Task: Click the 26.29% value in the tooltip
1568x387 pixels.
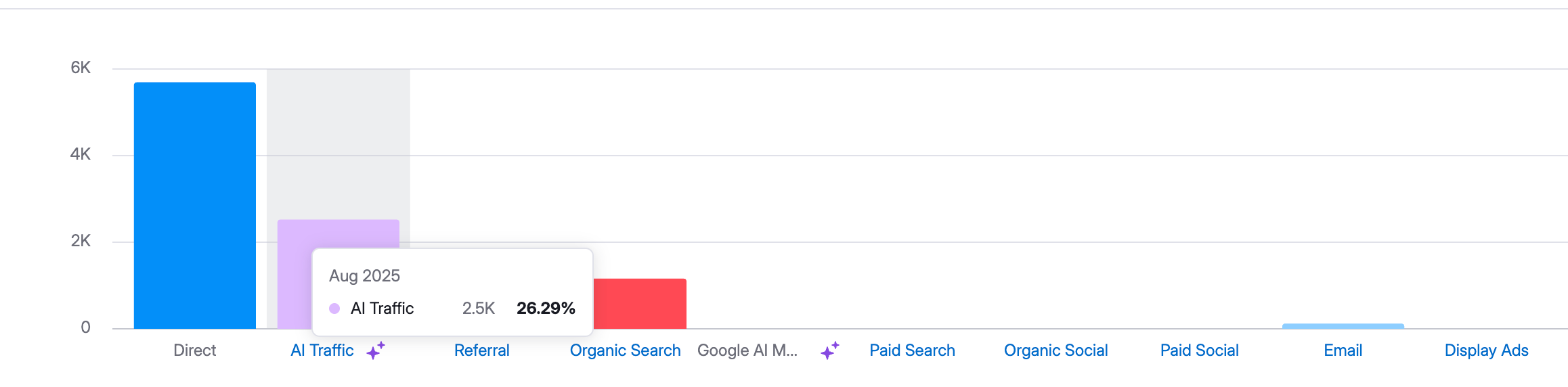Action: pyautogui.click(x=546, y=309)
